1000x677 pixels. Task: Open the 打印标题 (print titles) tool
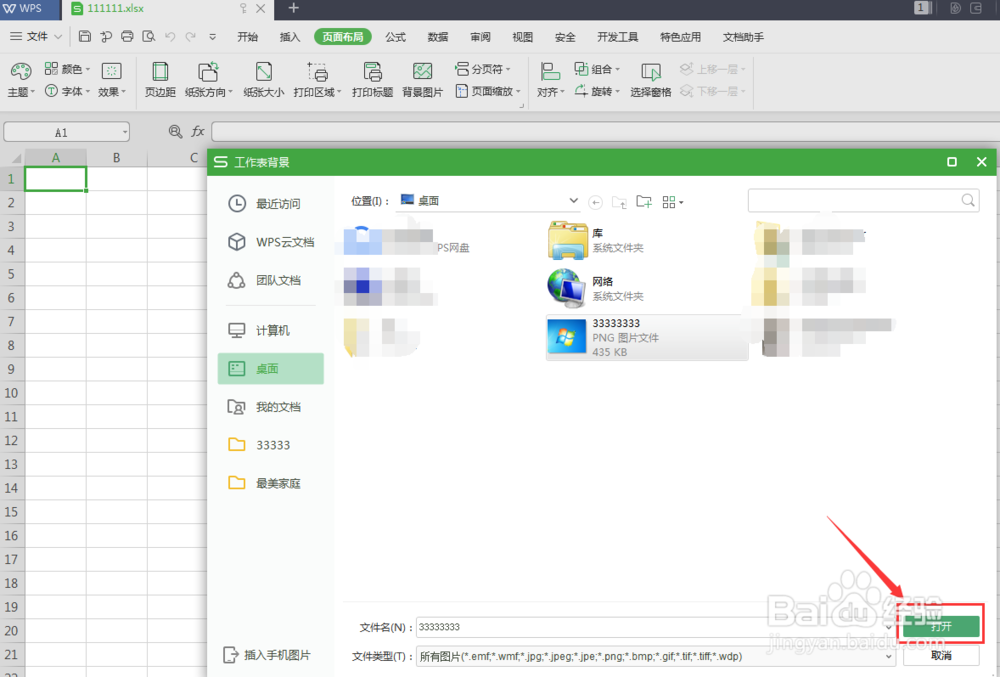372,79
